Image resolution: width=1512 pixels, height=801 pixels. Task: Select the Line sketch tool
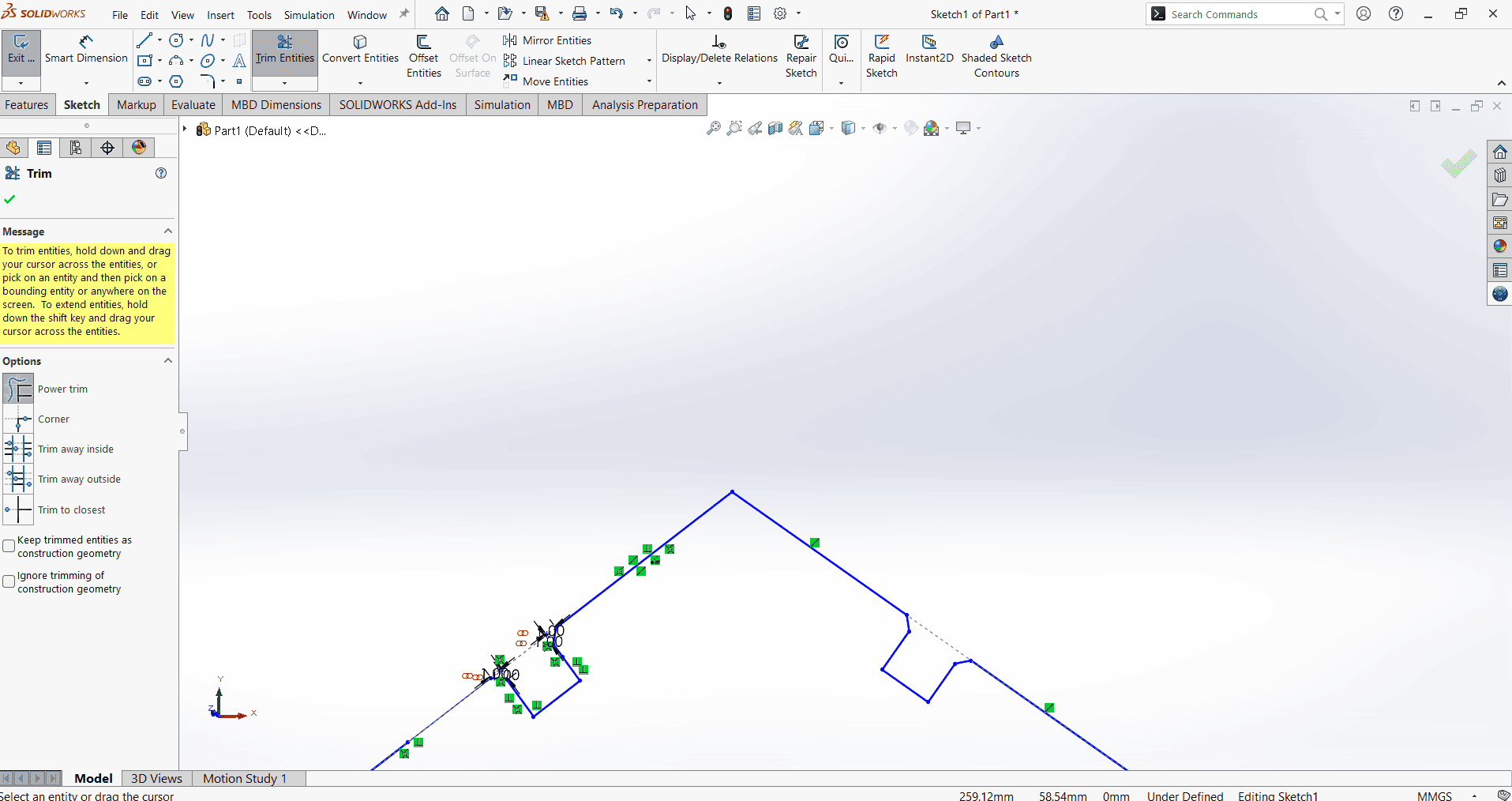coord(144,40)
